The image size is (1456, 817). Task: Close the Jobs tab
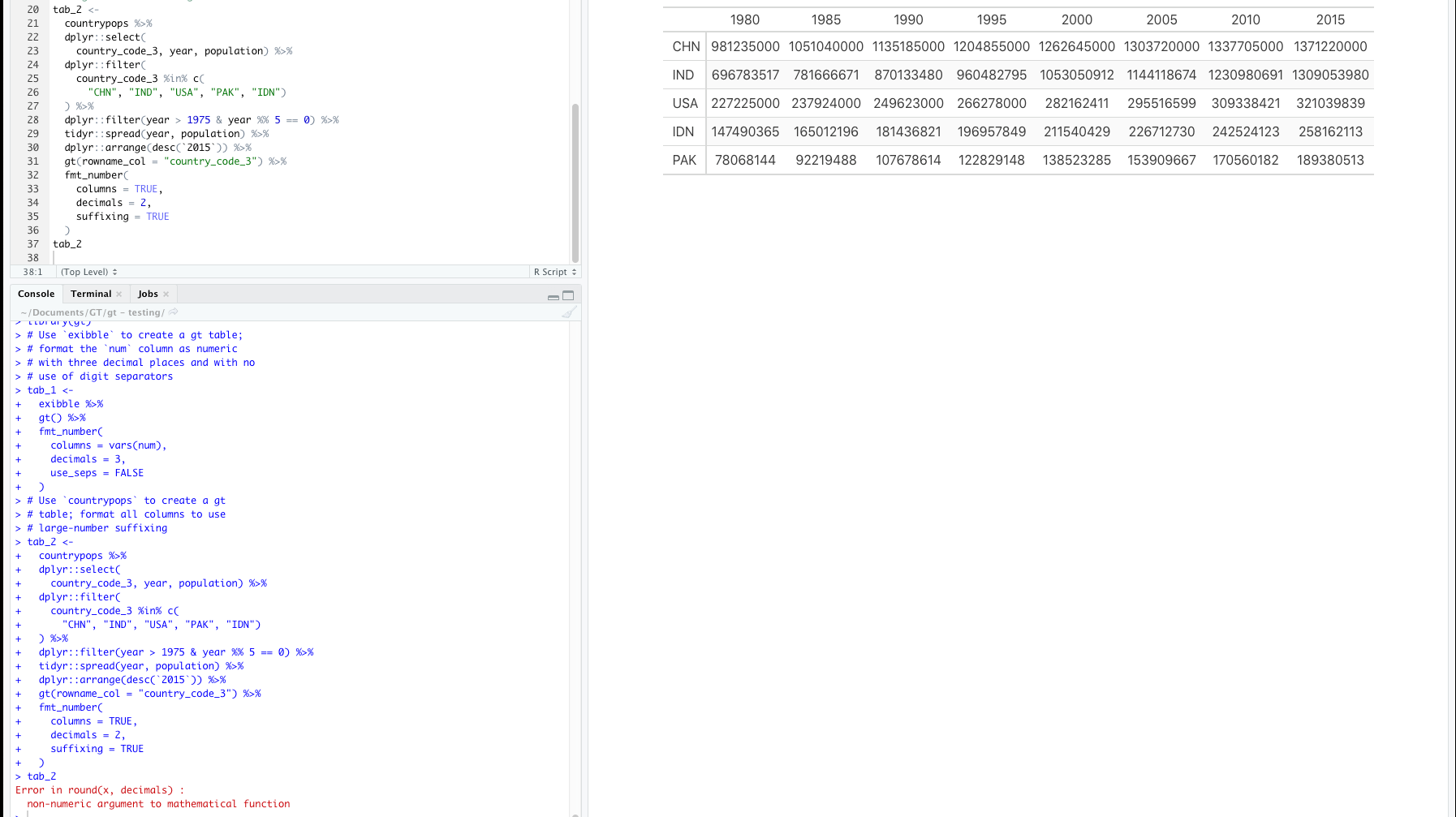(166, 293)
